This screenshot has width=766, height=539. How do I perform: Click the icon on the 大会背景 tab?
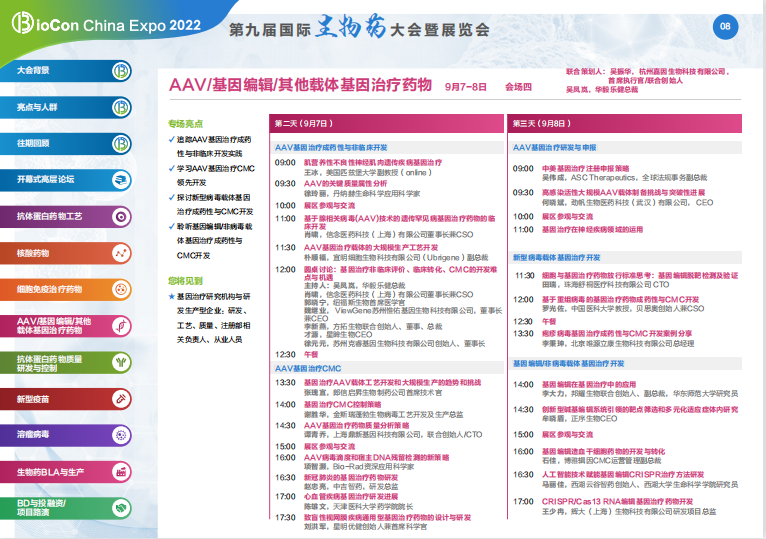[x=122, y=72]
